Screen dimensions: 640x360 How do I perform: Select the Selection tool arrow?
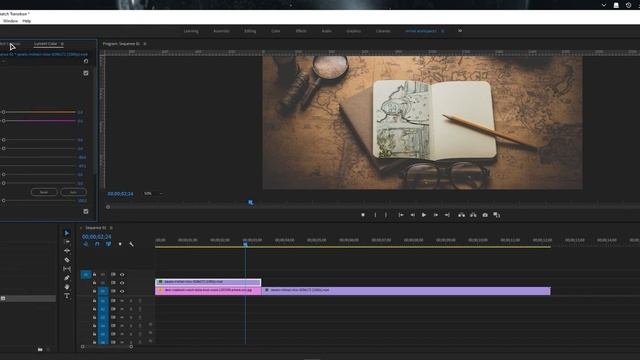point(67,233)
